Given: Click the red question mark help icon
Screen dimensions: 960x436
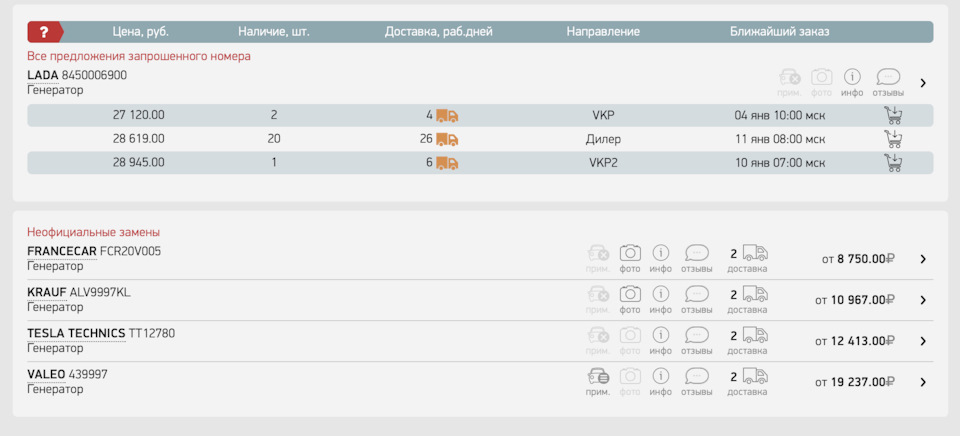Looking at the screenshot, I should 44,32.
